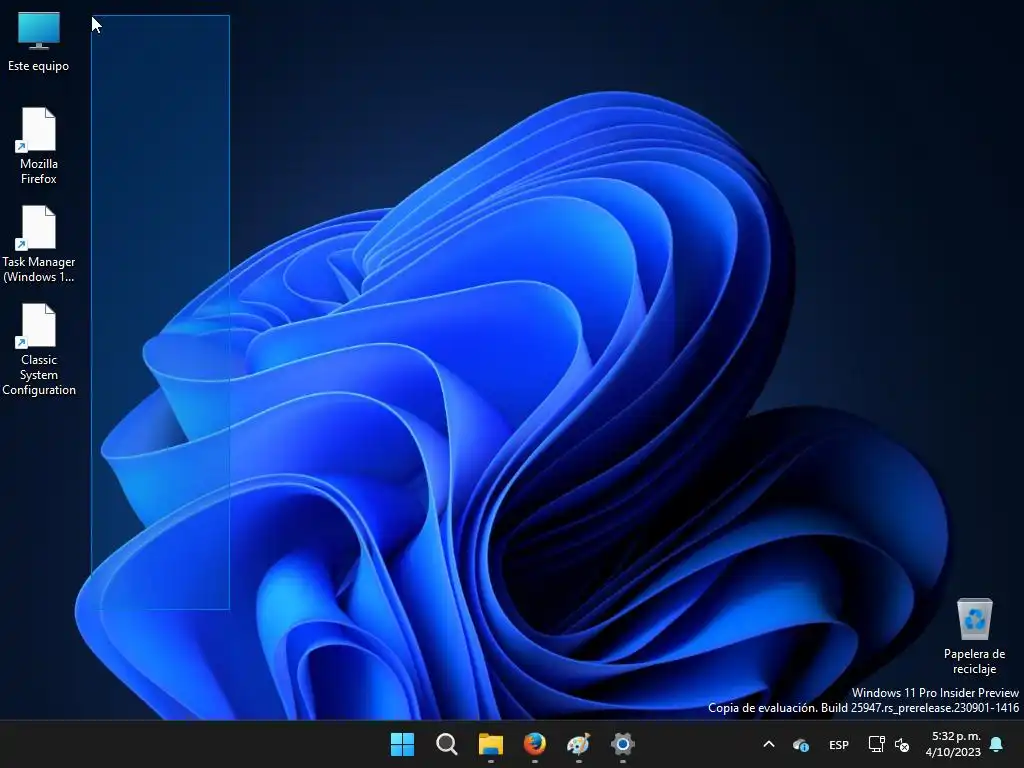Select the Task Manager desktop shortcut
This screenshot has width=1024, height=768.
(39, 244)
